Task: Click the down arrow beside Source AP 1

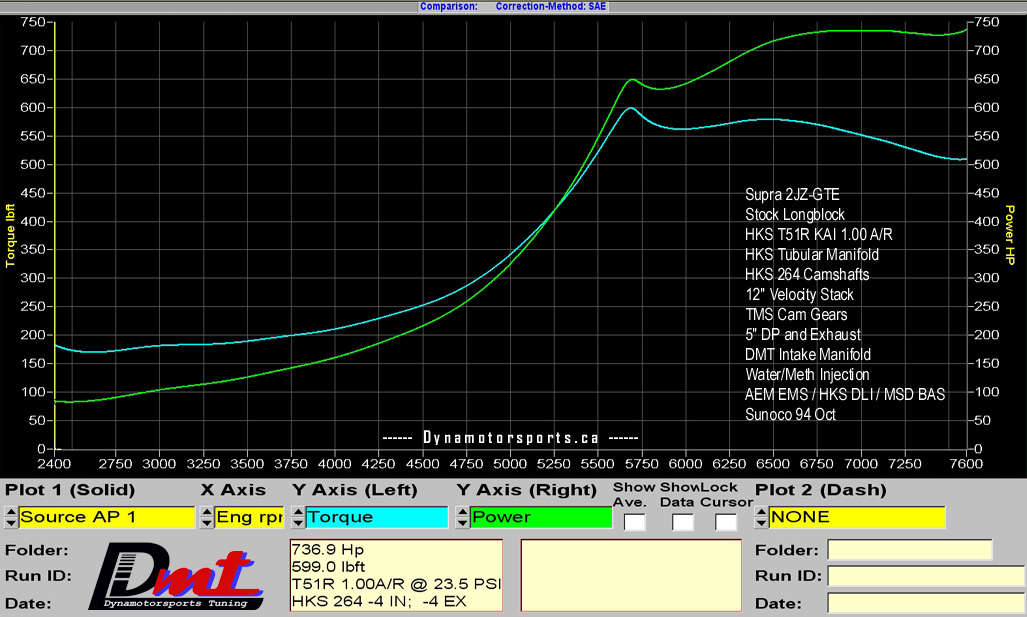Action: click(10, 523)
